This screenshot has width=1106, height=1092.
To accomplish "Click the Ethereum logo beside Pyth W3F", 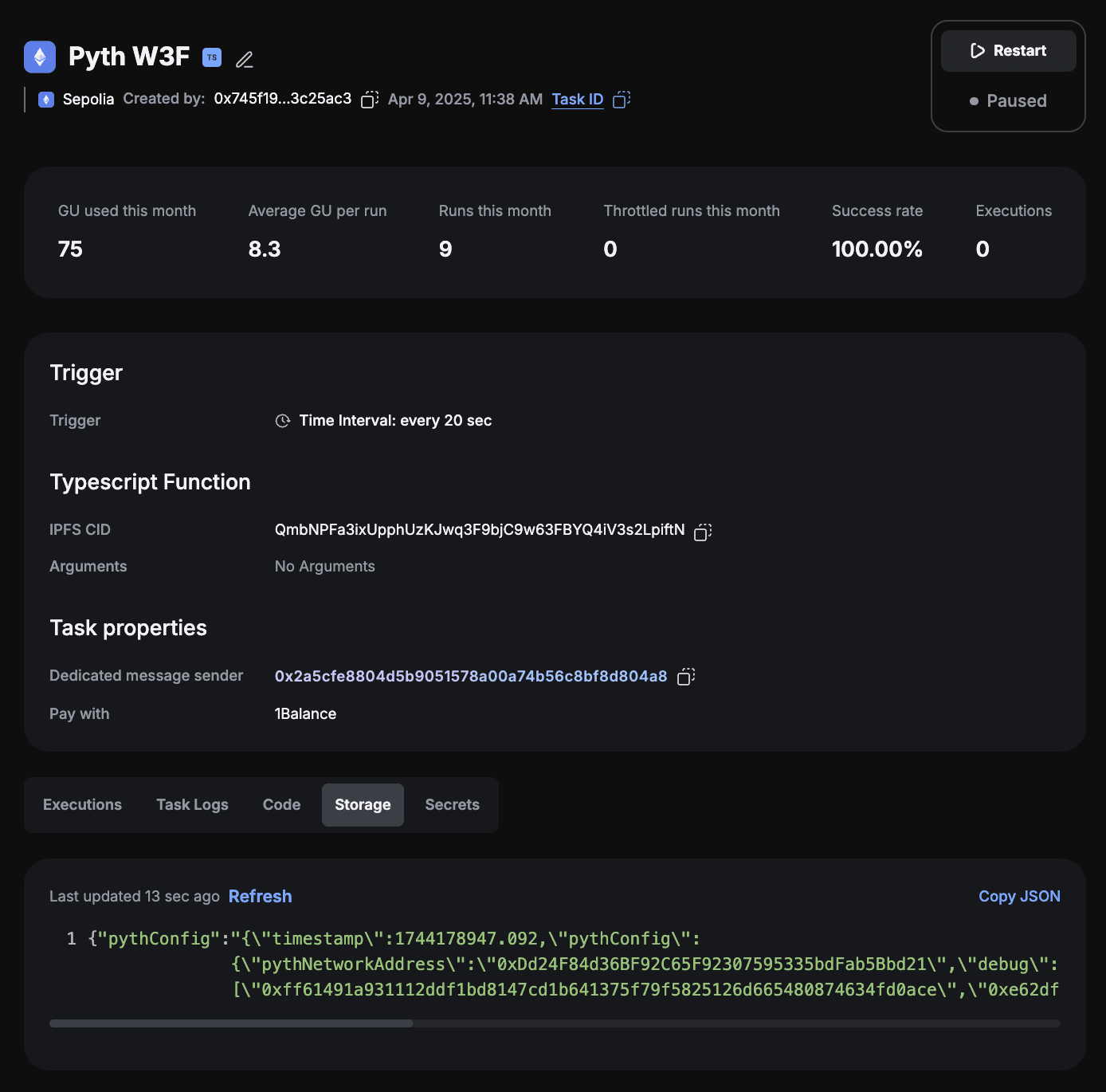I will (x=40, y=57).
